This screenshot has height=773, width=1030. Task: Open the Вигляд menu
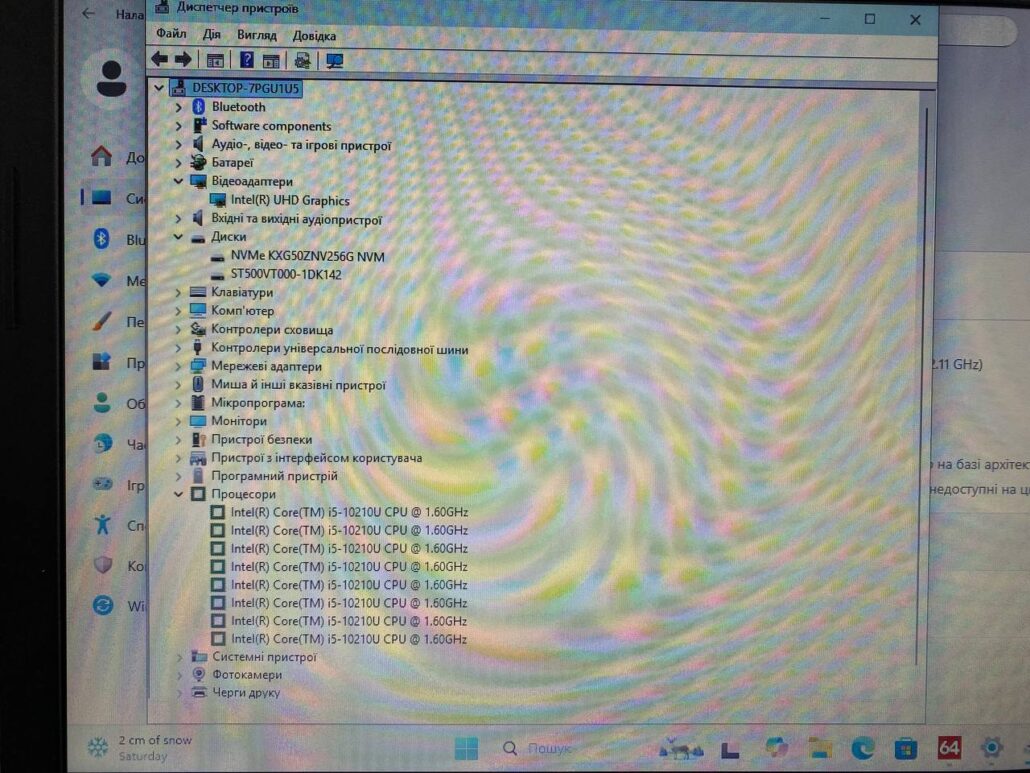click(x=257, y=35)
